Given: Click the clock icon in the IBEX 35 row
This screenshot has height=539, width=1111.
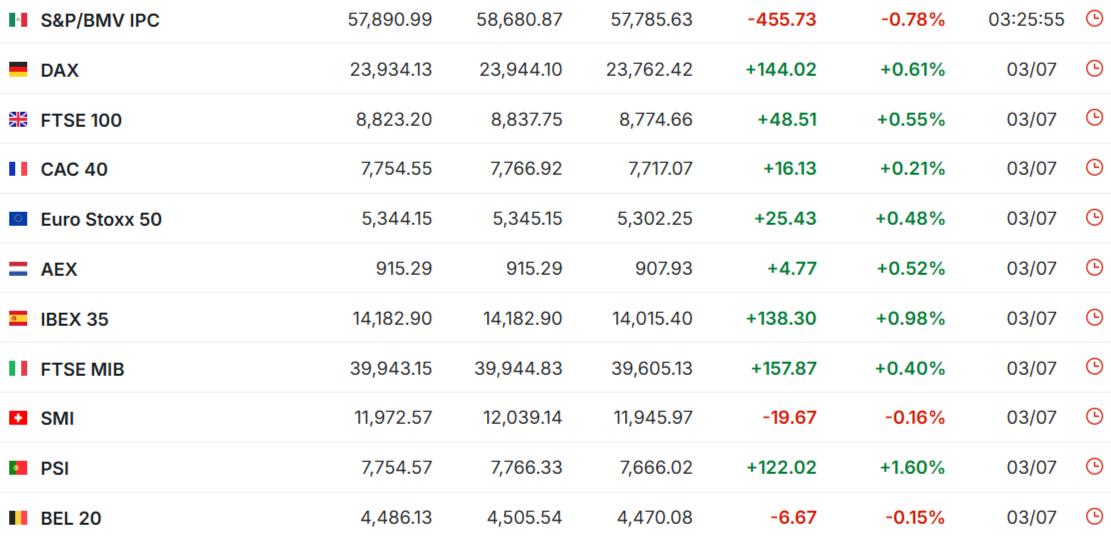Looking at the screenshot, I should 1094,317.
